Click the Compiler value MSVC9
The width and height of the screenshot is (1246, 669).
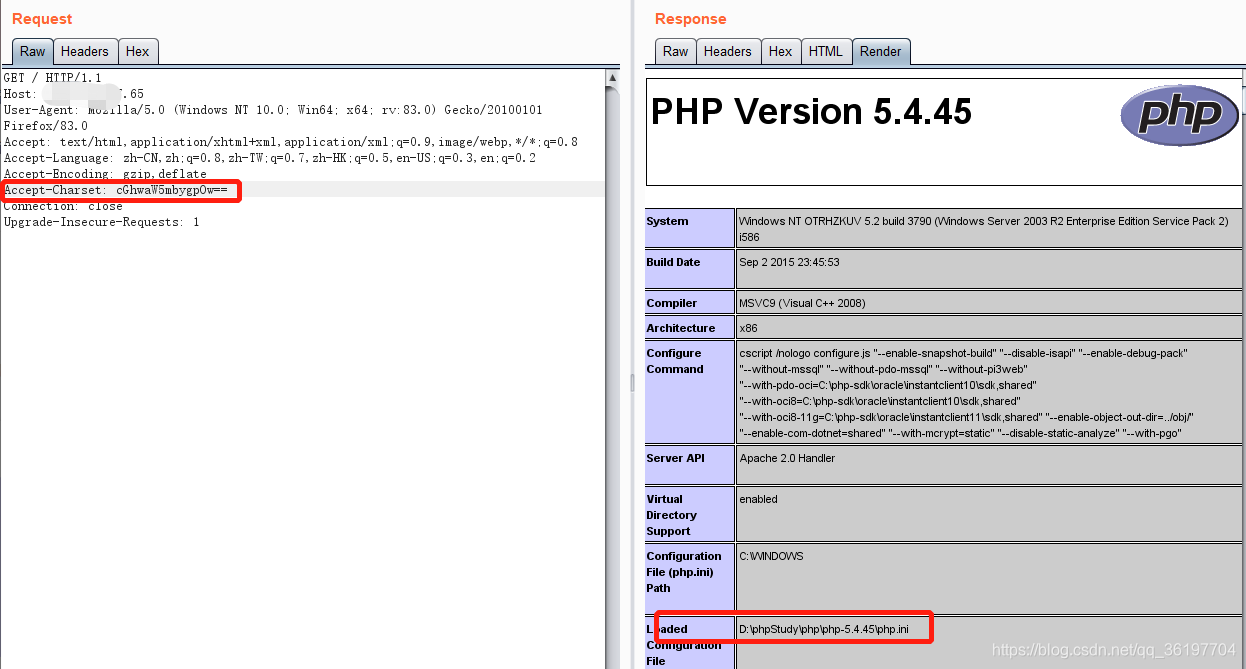click(x=802, y=303)
